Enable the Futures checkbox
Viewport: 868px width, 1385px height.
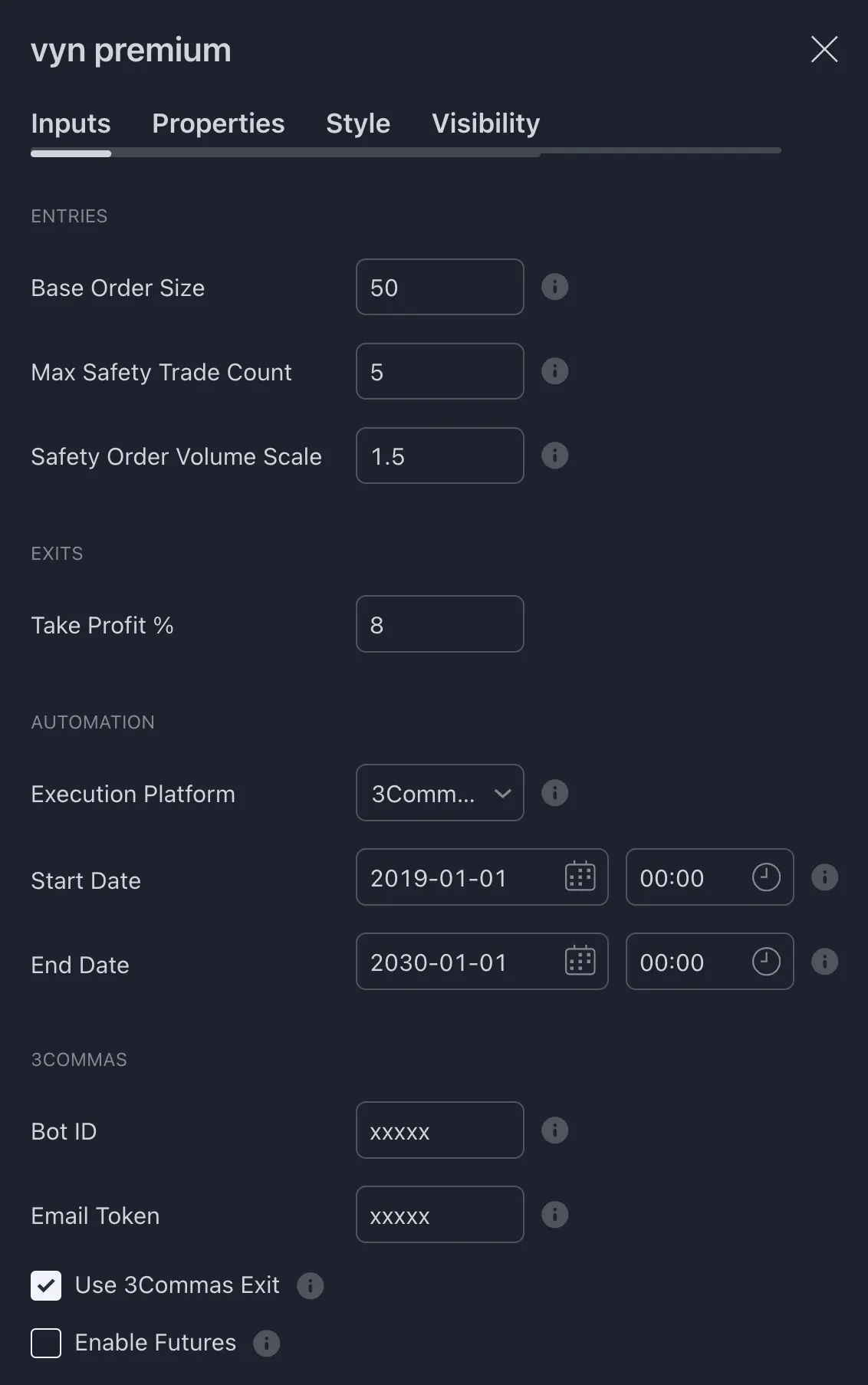(x=46, y=1343)
